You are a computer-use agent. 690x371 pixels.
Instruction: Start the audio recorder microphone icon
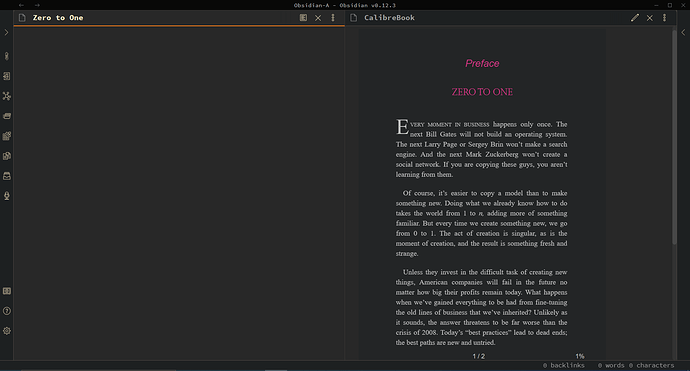(x=7, y=196)
